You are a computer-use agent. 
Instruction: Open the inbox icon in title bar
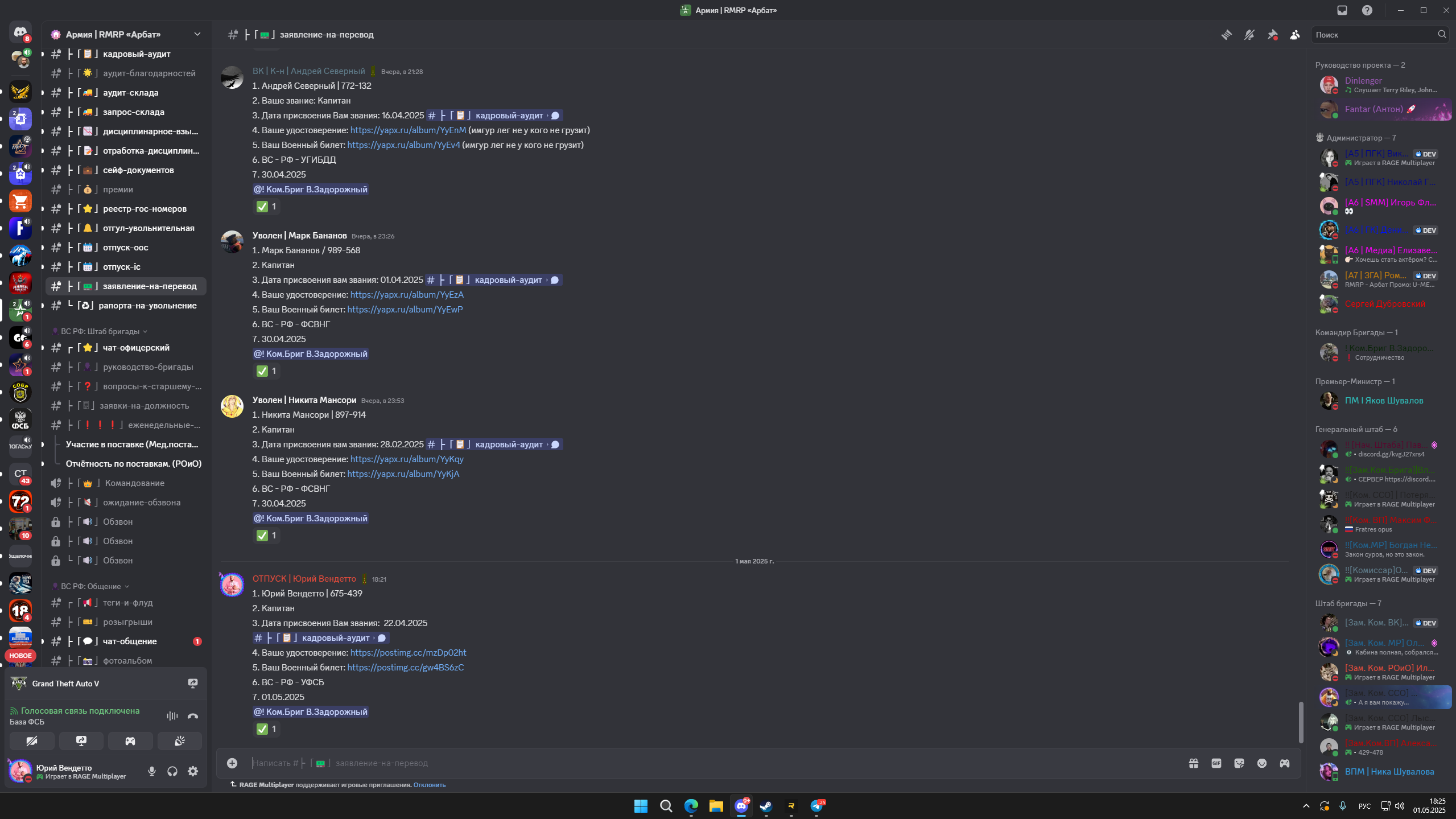tap(1342, 10)
